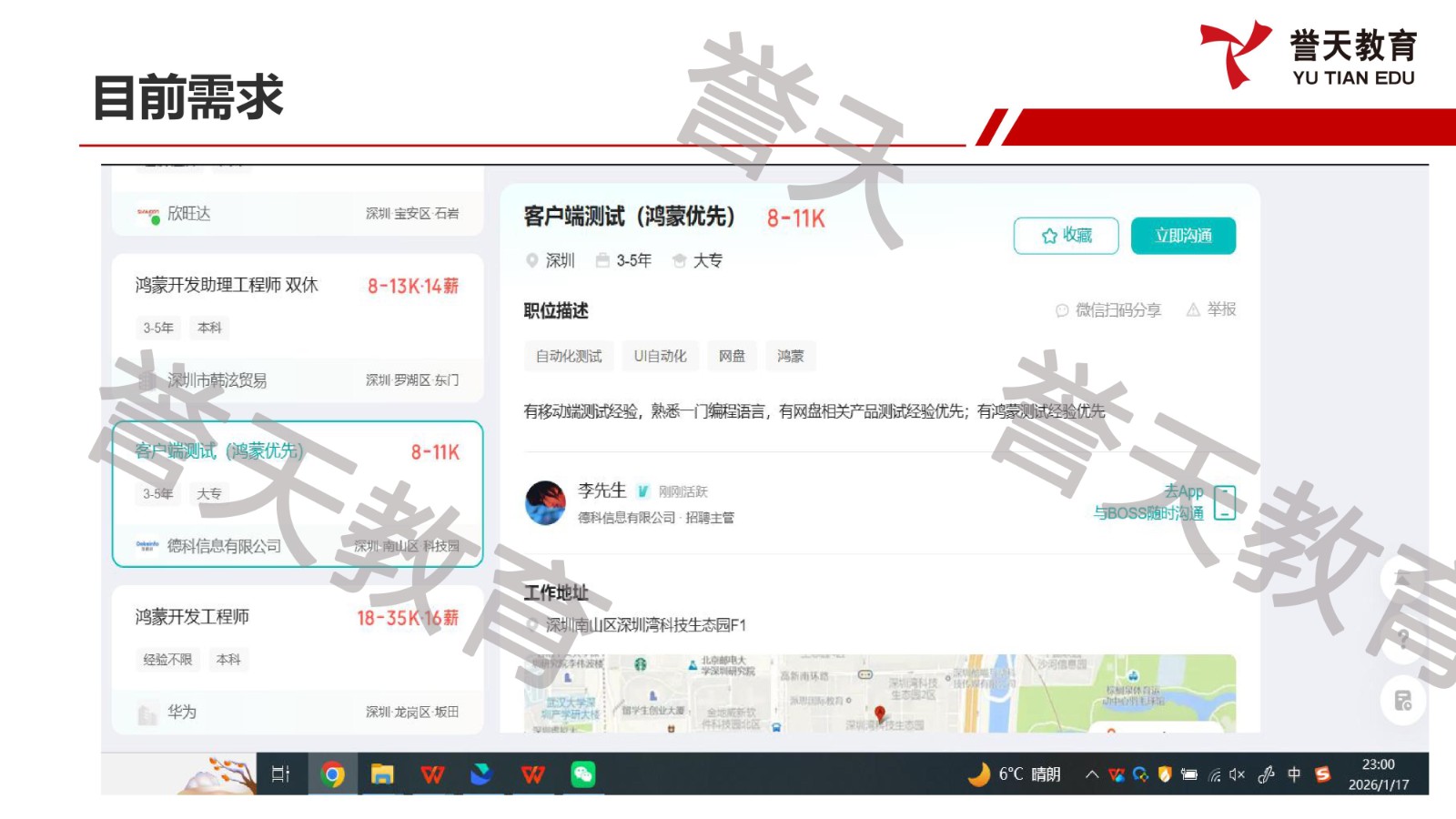This screenshot has width=1456, height=819.
Task: Click the phone icon beside 去App
Action: click(x=1225, y=502)
